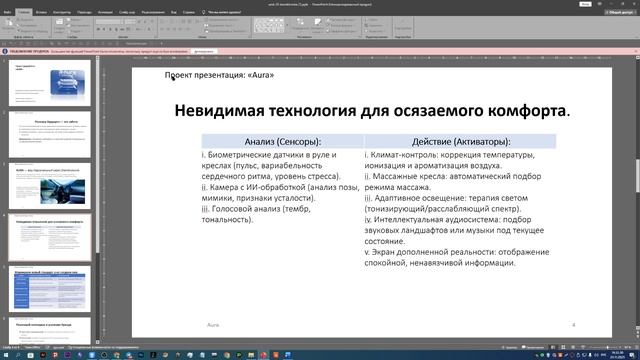Viewport: 640px width, 360px height.
Task: Select slide 5 thumbnail with blue table
Action: pyautogui.click(x=50, y=289)
